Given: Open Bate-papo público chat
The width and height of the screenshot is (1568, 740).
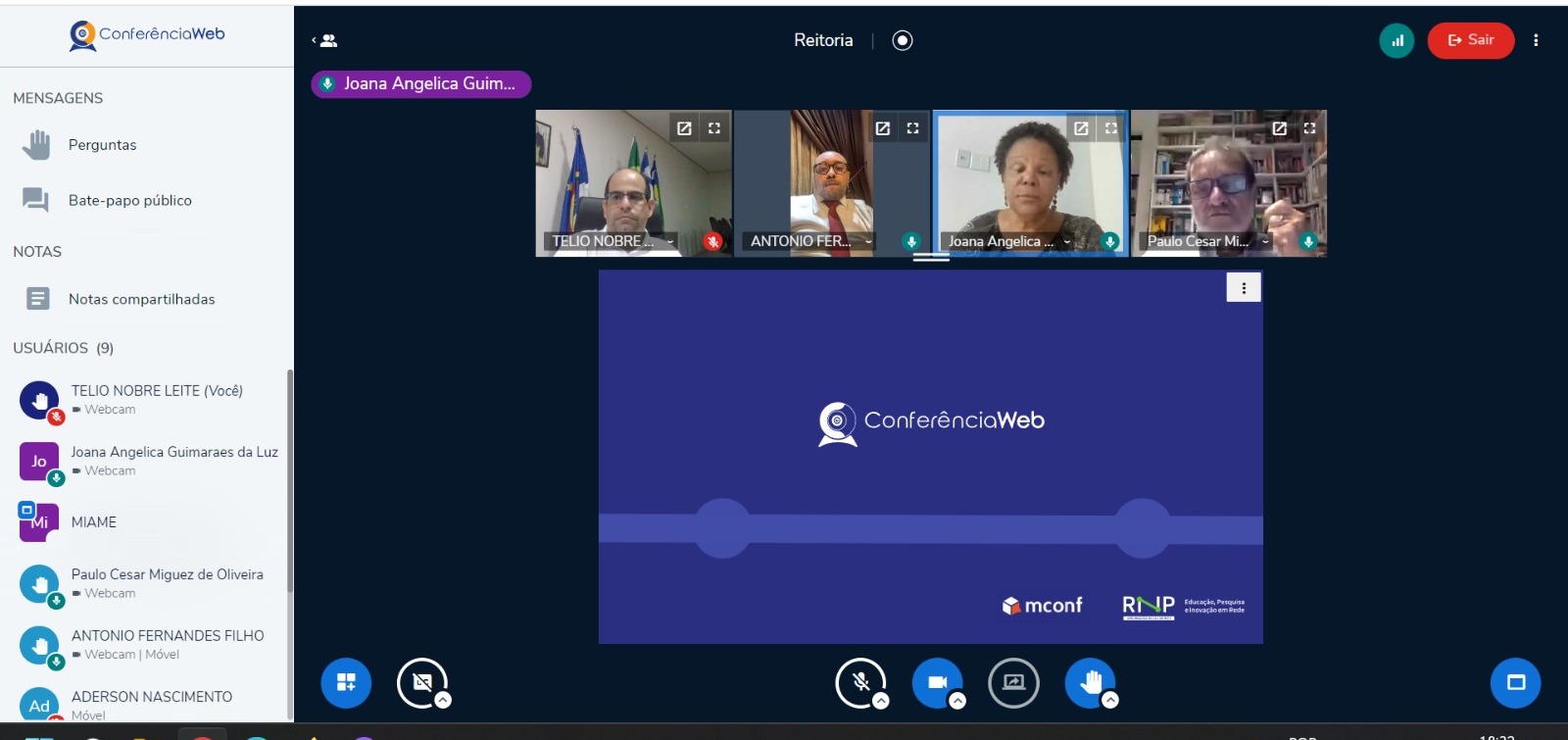Looking at the screenshot, I should 129,200.
